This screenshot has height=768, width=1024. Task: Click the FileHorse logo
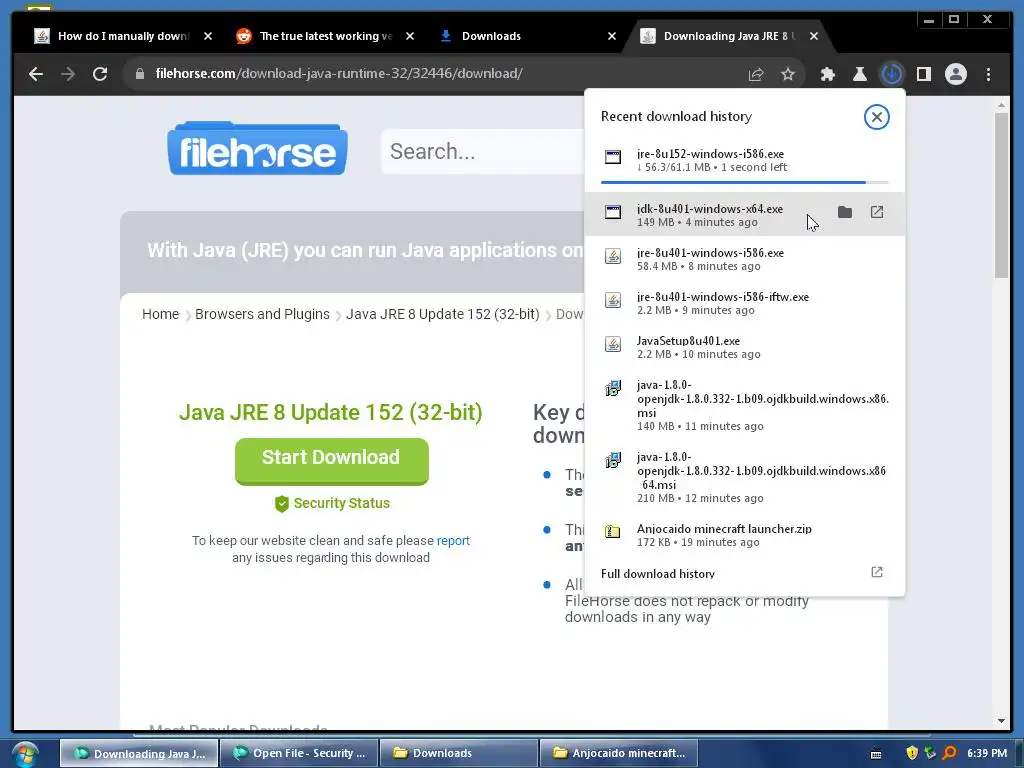click(x=257, y=148)
